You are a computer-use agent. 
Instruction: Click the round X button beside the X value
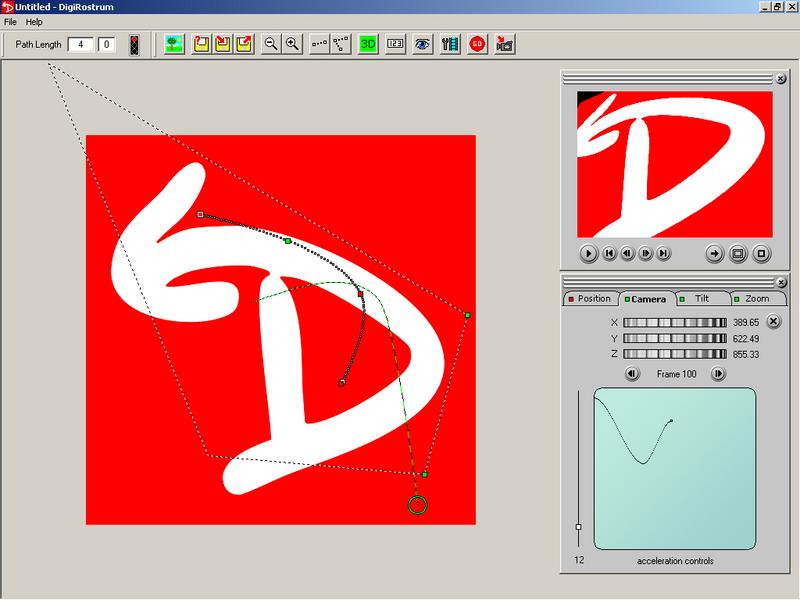point(773,321)
